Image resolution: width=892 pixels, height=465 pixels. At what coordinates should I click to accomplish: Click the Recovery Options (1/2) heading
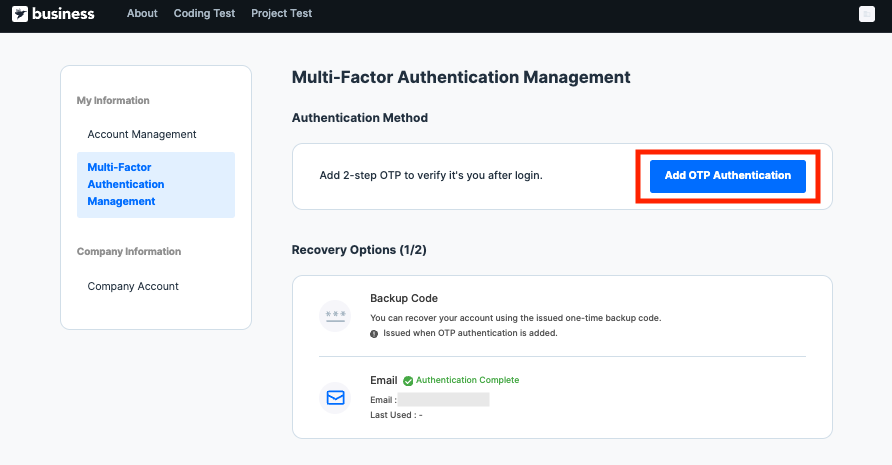tap(359, 249)
